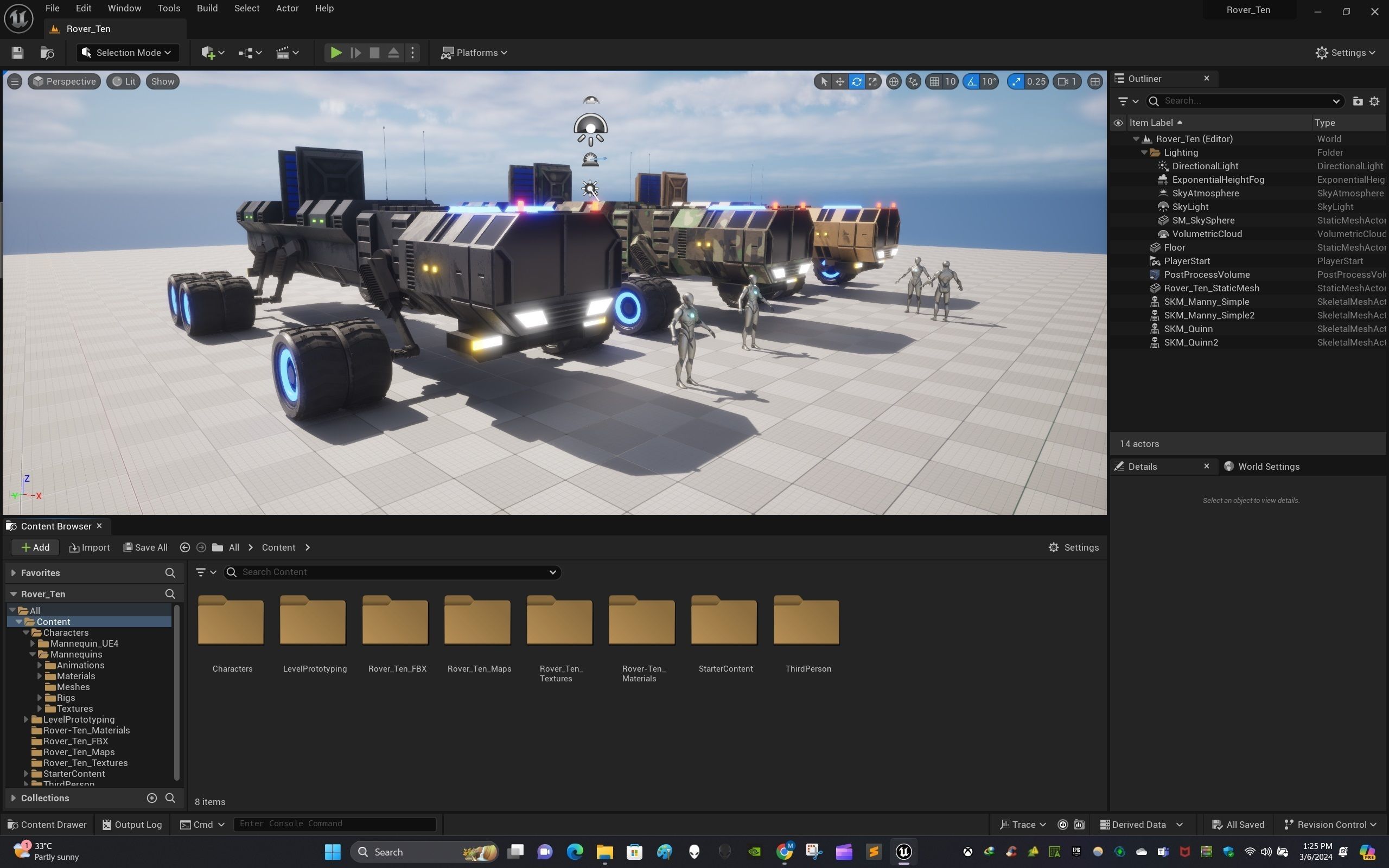Click the skip frame play button
Screen dimensions: 1389x868
point(355,53)
